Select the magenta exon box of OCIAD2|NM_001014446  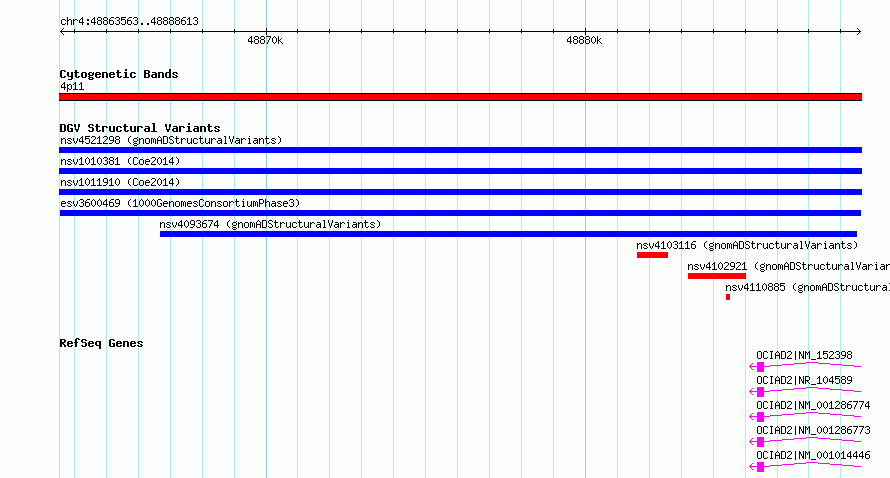coord(761,467)
